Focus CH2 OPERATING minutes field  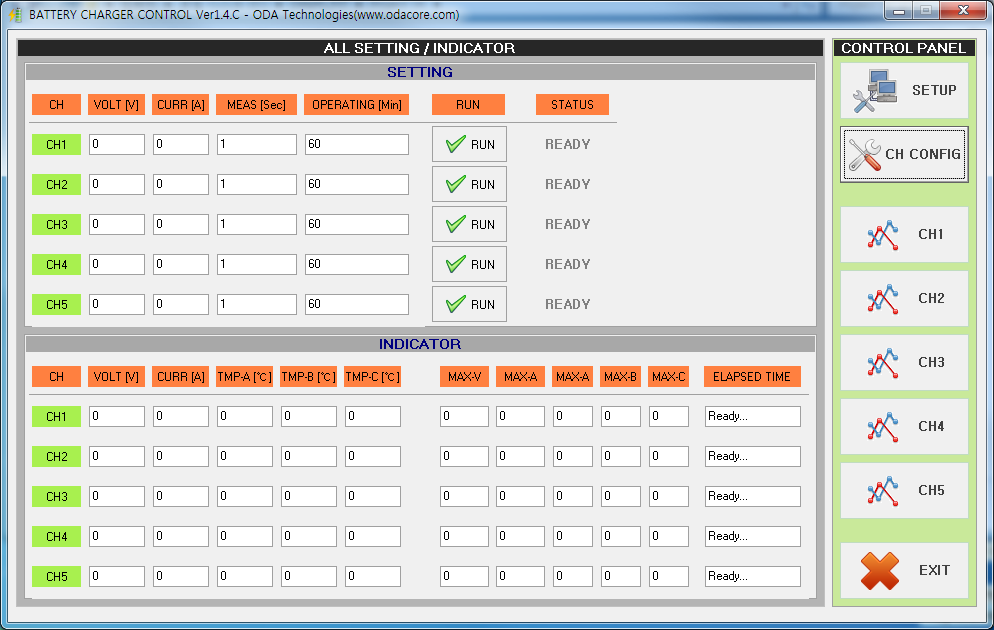pos(357,184)
